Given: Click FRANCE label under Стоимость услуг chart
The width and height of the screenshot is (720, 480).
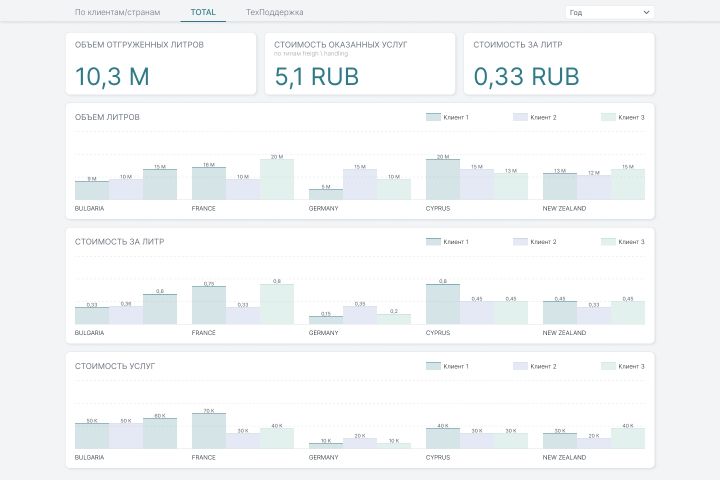Looking at the screenshot, I should click(x=203, y=457).
